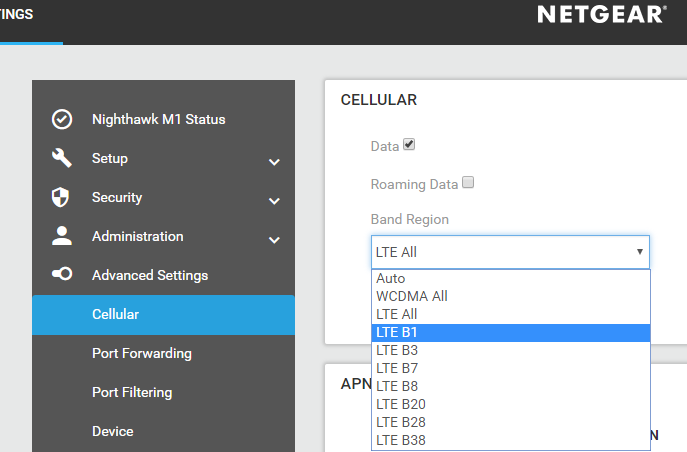Choose Auto in Band Region list
Viewport: 687px width, 452px height.
click(x=510, y=279)
